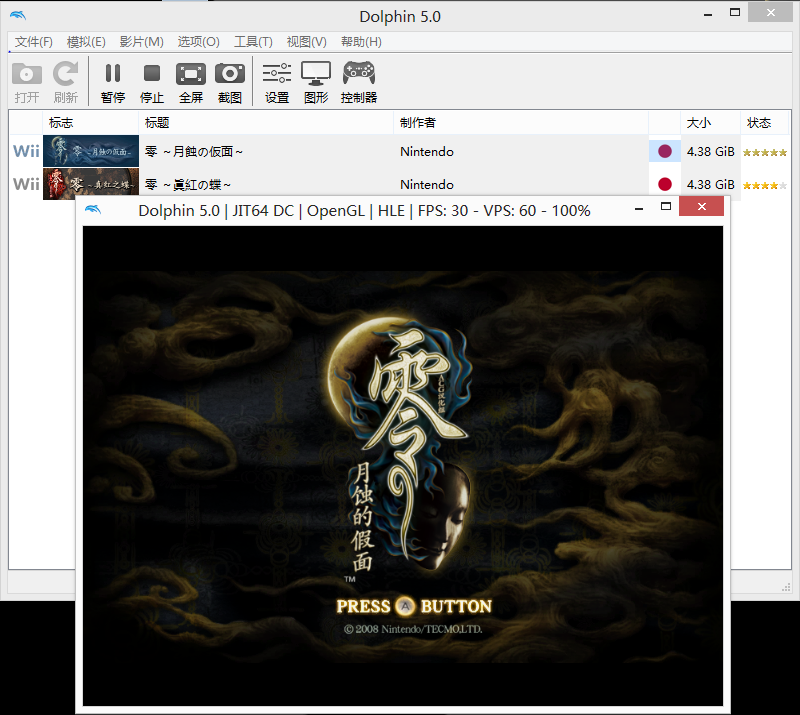Click the Japan flag in the first game row
Screen dimensions: 800x715
click(x=665, y=152)
